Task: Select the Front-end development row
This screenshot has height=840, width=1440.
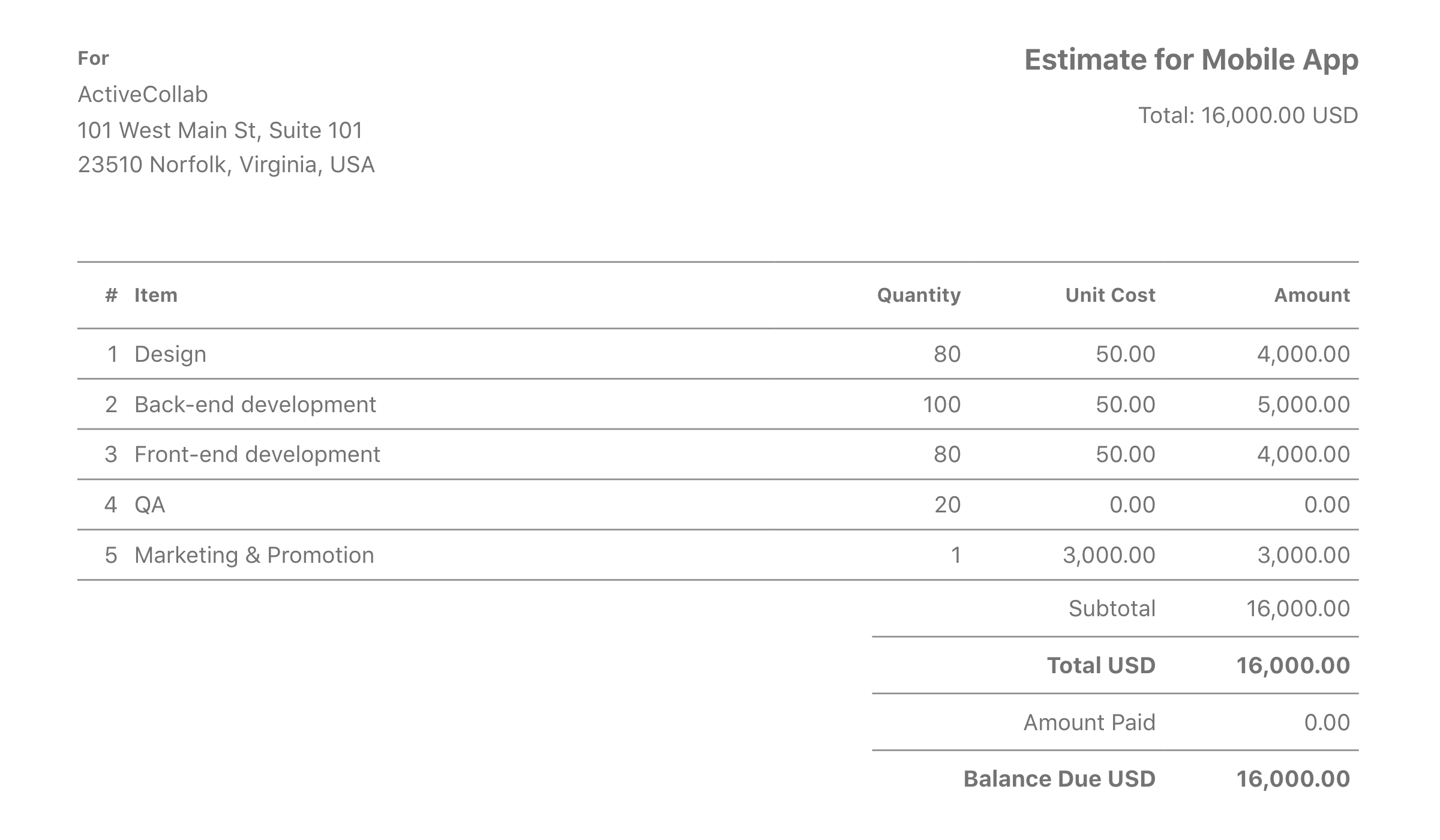Action: [257, 454]
